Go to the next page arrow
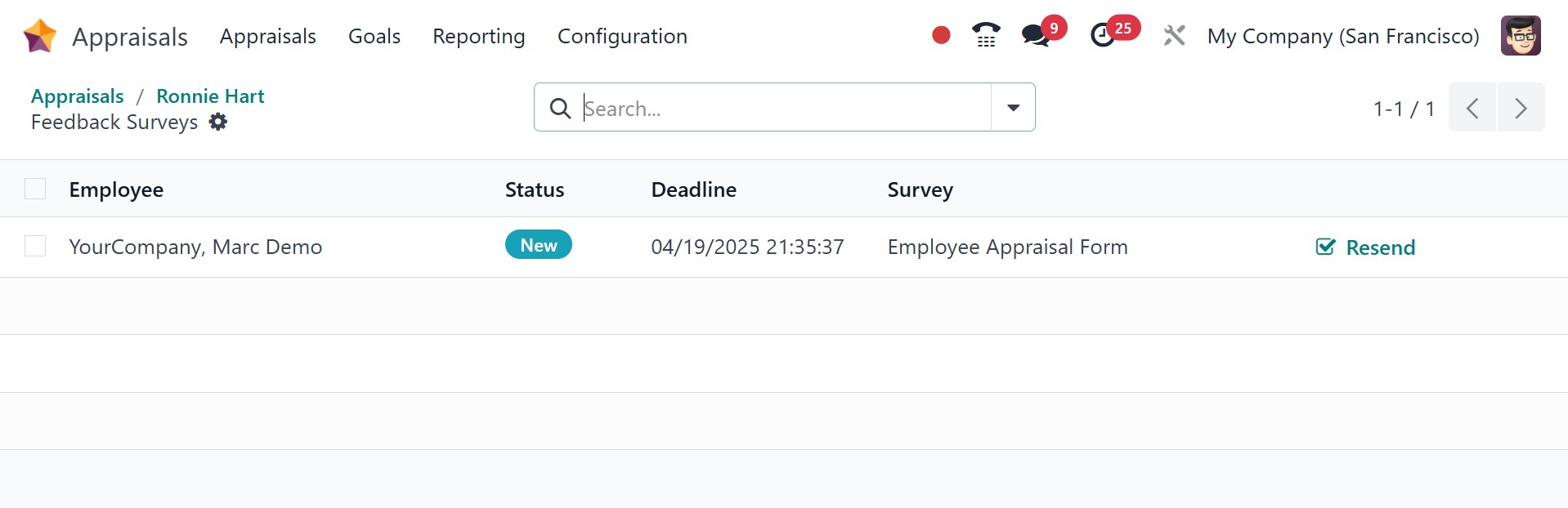Screen dimensions: 1568x508 1521,107
